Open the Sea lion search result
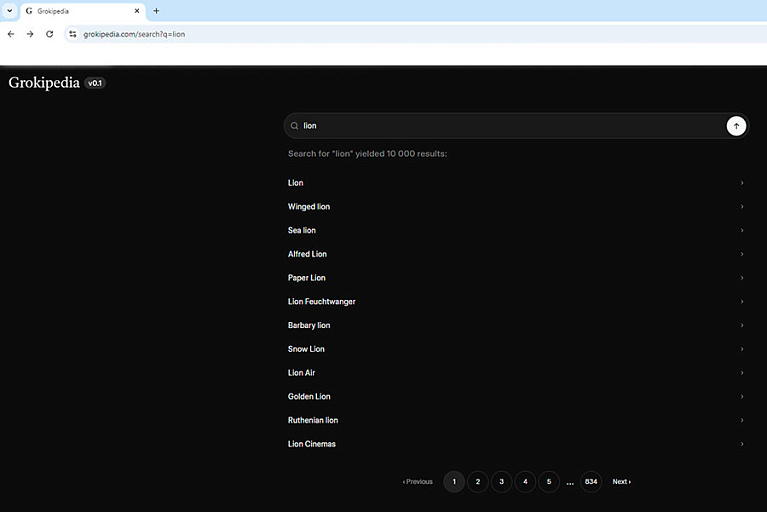The width and height of the screenshot is (767, 512). [302, 231]
